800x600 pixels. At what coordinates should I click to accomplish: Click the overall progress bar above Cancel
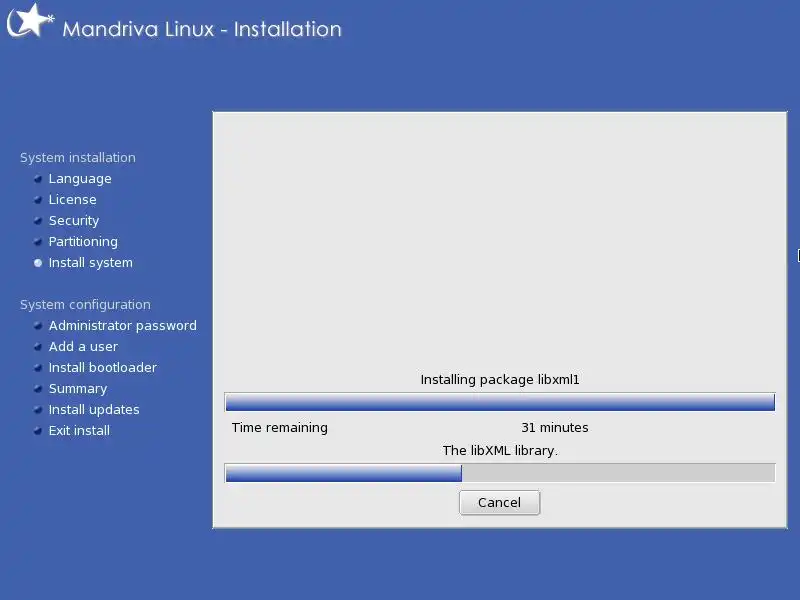(500, 473)
